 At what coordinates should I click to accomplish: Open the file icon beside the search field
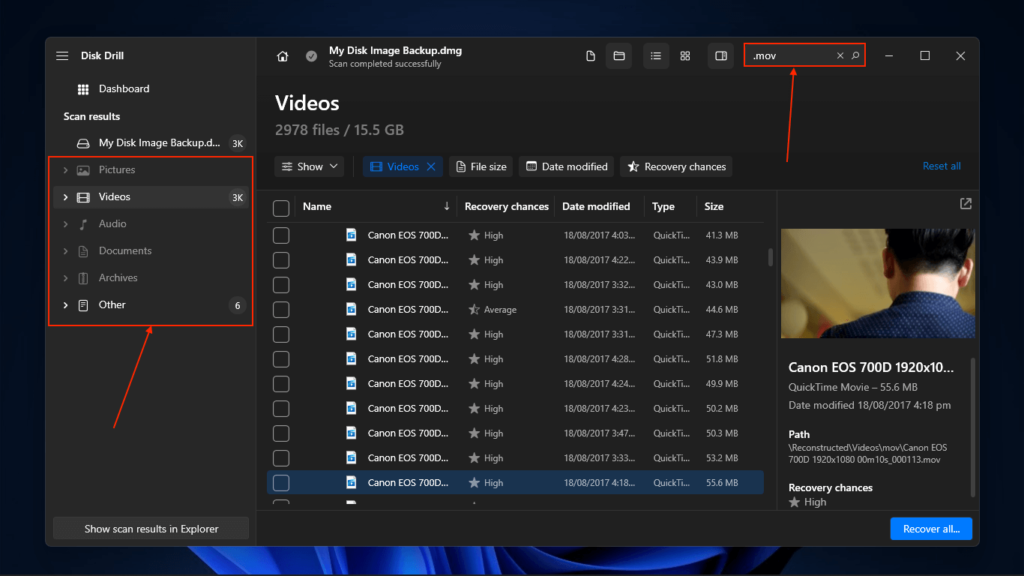point(590,55)
